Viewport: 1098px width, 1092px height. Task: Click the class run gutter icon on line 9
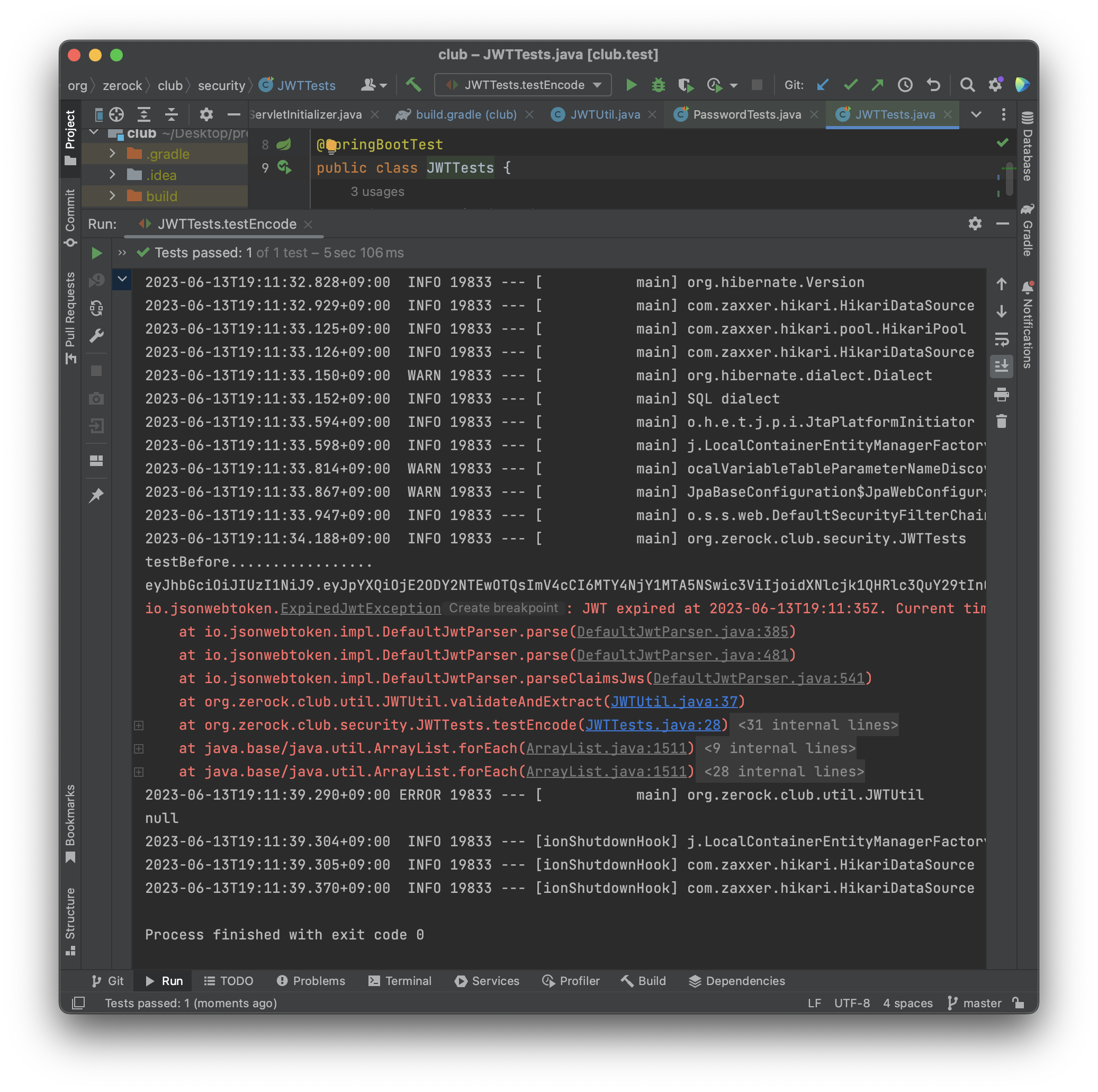[x=284, y=167]
